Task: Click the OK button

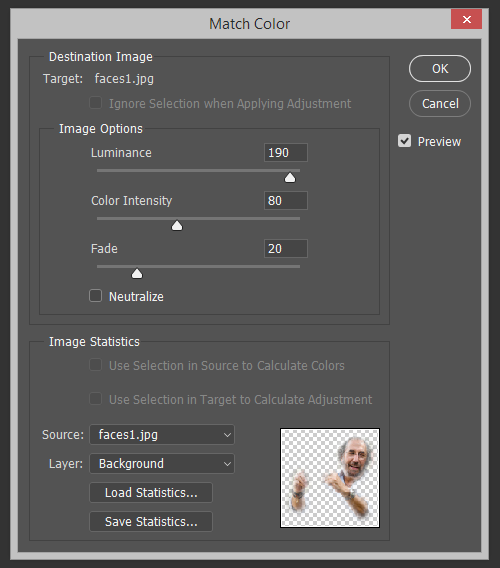Action: click(440, 68)
